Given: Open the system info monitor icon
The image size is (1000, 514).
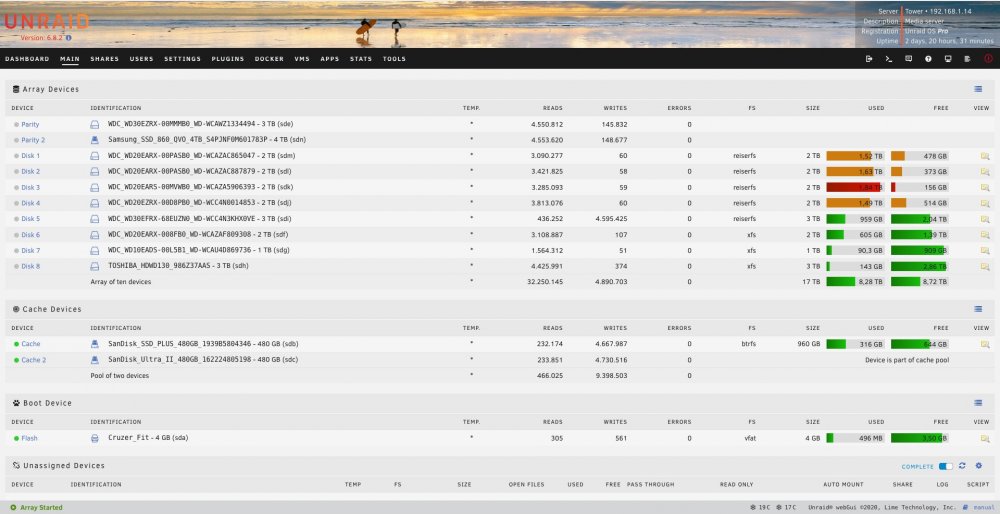Looking at the screenshot, I should point(948,59).
